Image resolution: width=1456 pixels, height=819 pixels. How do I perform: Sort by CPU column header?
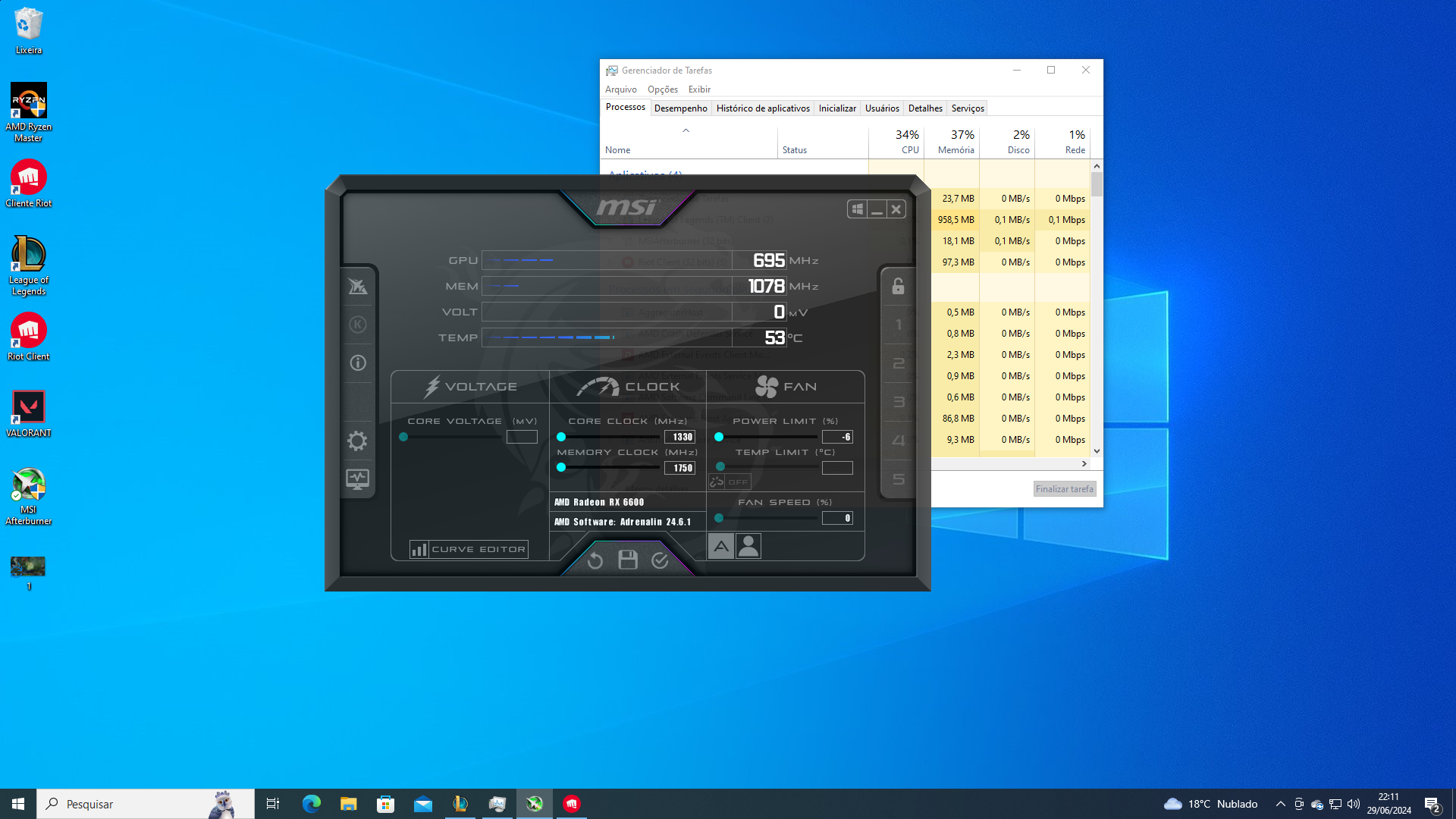click(x=896, y=142)
